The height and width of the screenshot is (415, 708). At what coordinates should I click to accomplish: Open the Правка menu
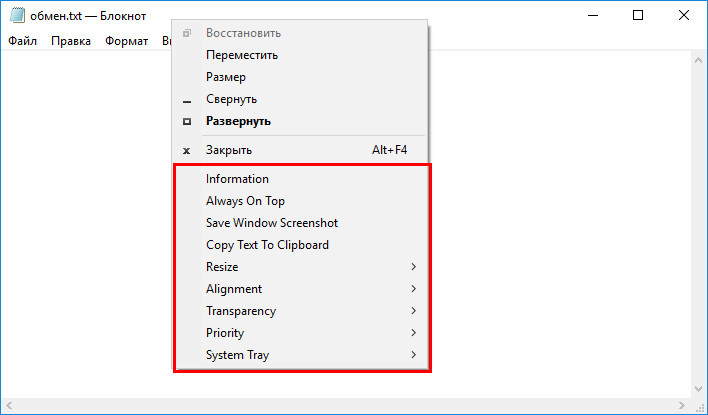[71, 41]
